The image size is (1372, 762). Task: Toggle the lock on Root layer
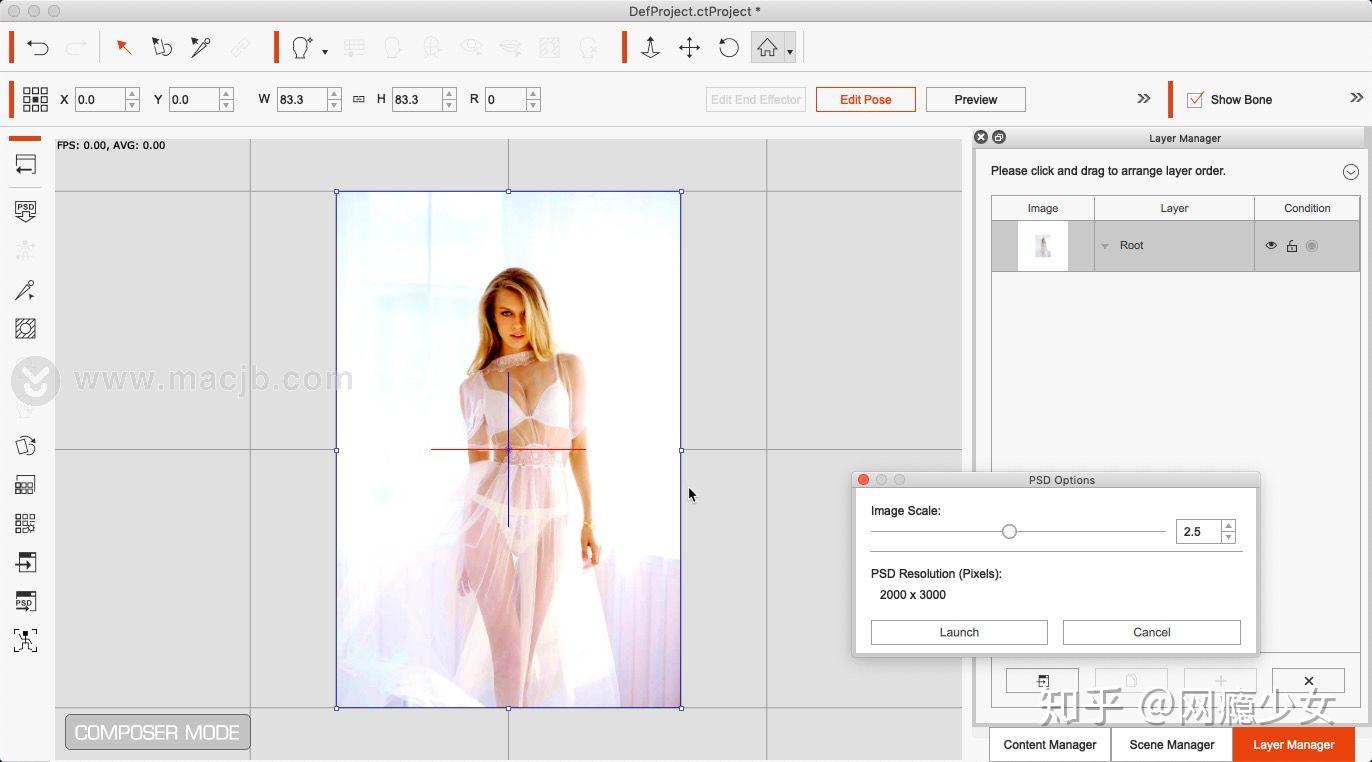1292,246
